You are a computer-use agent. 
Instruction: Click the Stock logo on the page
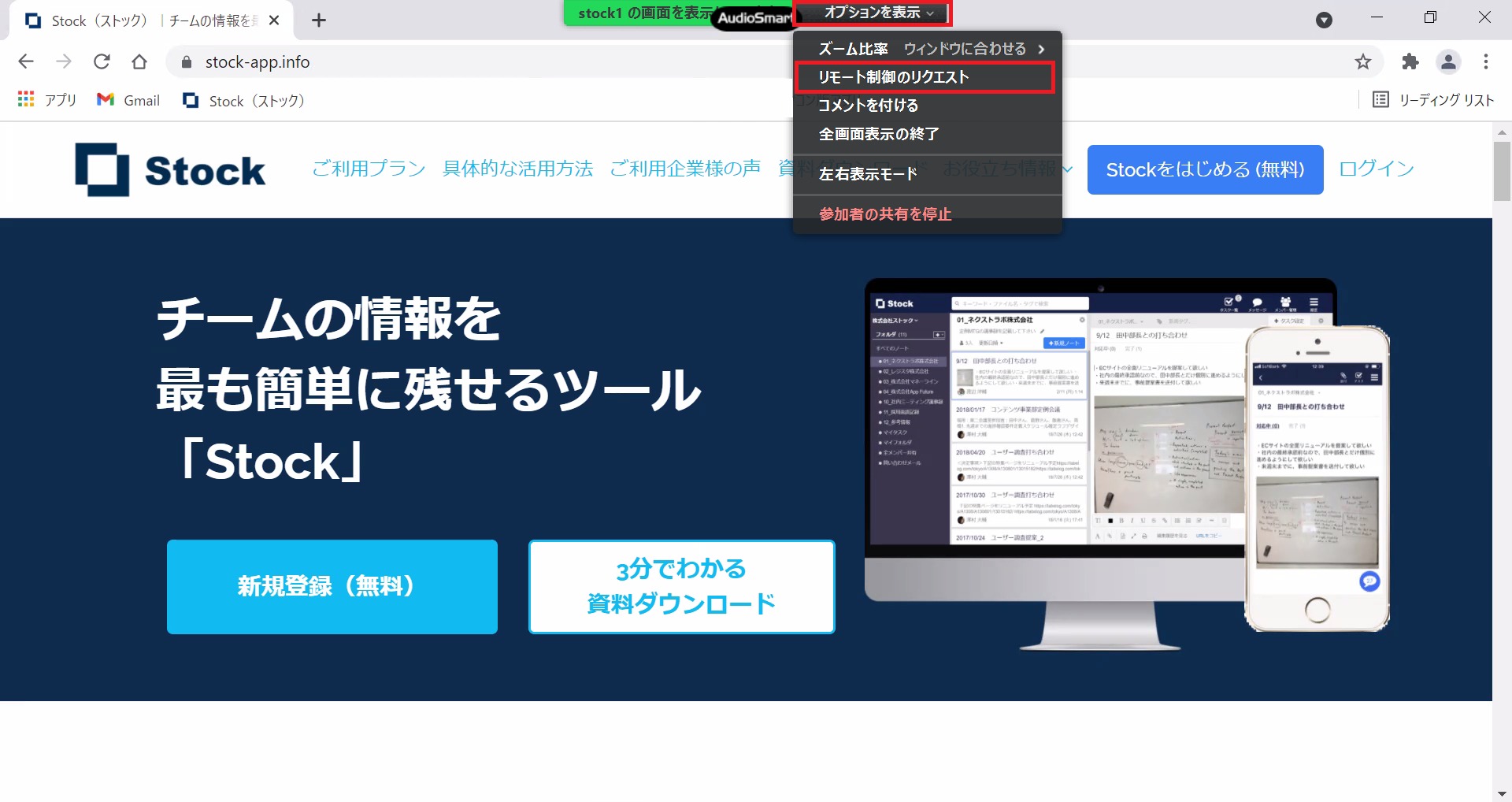(x=169, y=169)
